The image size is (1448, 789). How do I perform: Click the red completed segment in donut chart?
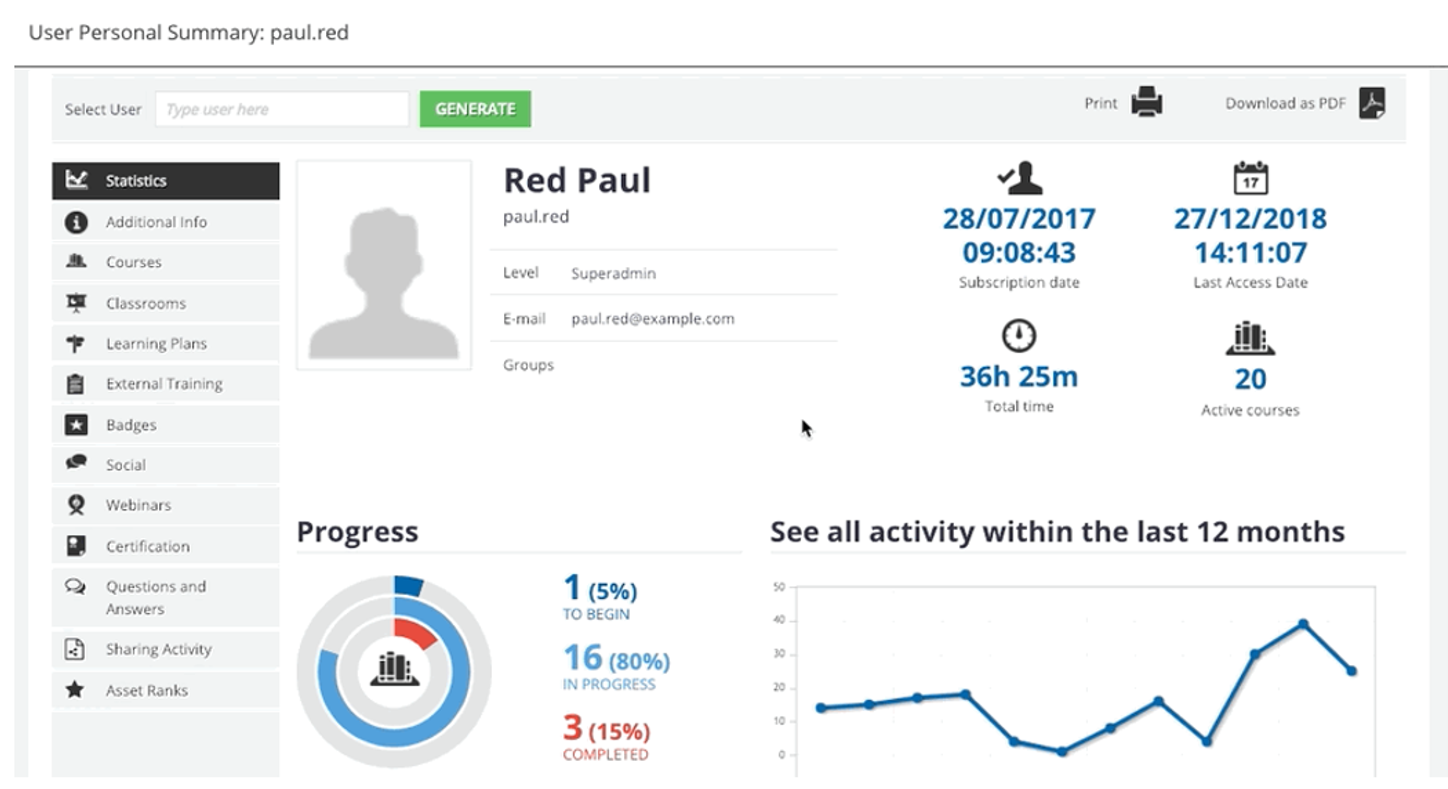click(x=415, y=632)
